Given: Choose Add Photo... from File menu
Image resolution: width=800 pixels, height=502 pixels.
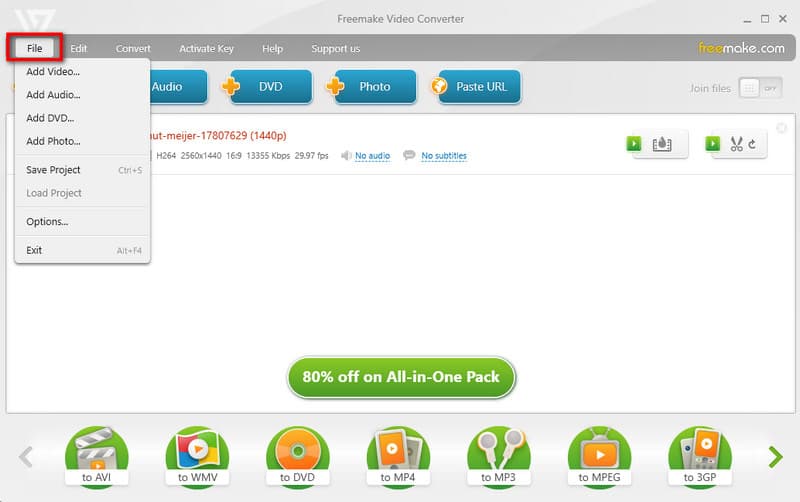Looking at the screenshot, I should [82, 141].
